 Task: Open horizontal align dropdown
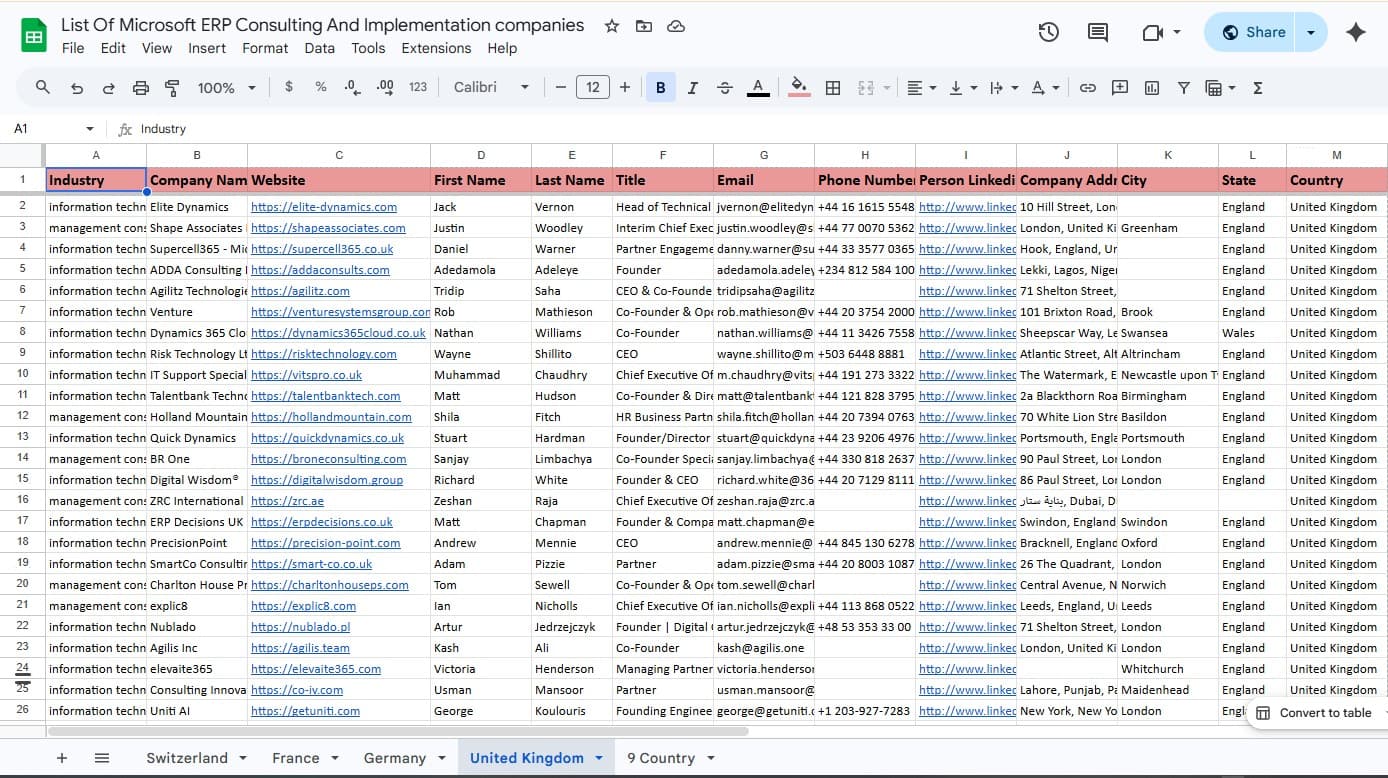pos(921,88)
